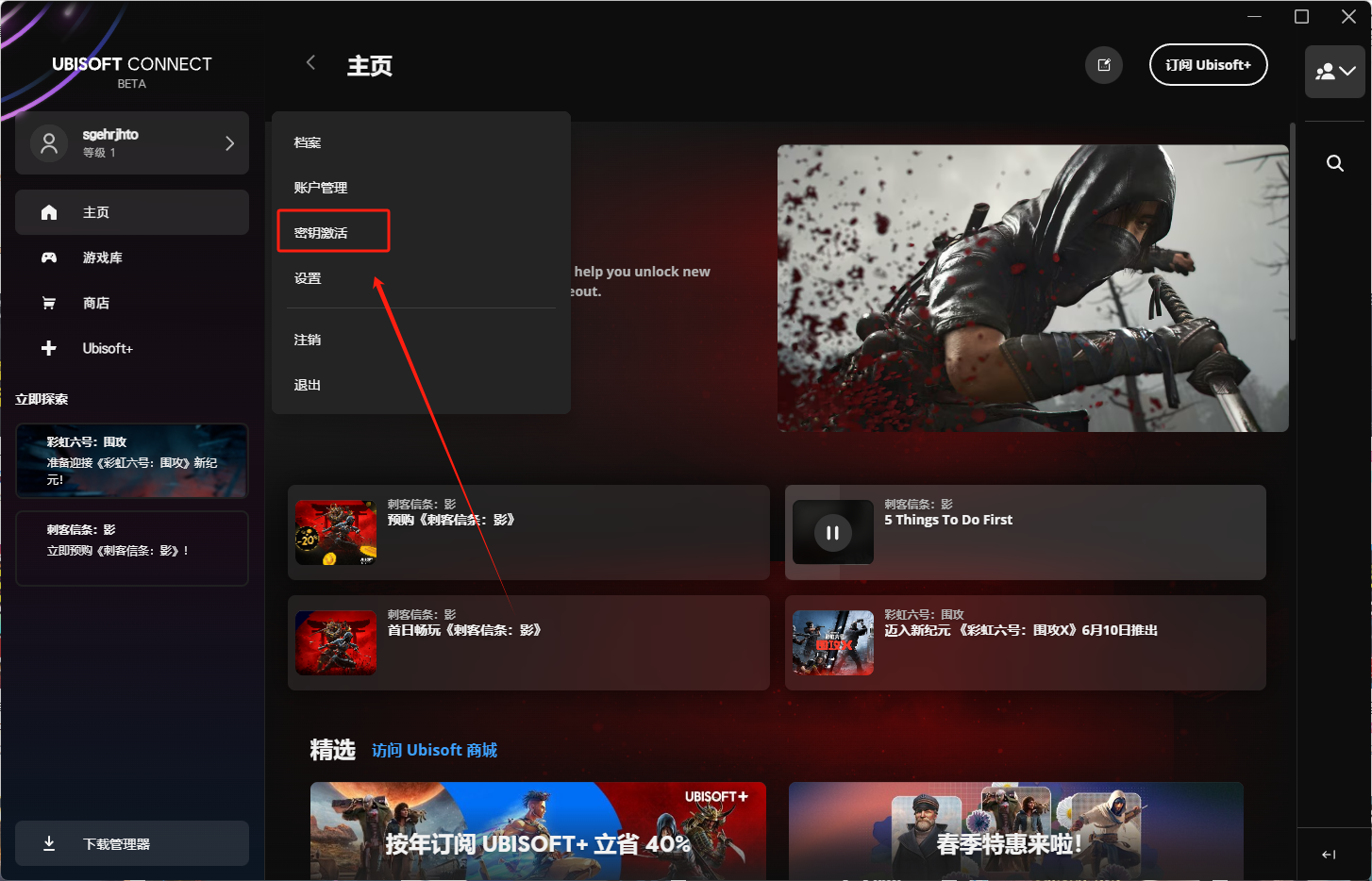This screenshot has height=881, width=1372.
Task: Open the 立即预购《刺客信条：影》 sidebar card
Action: [x=132, y=548]
